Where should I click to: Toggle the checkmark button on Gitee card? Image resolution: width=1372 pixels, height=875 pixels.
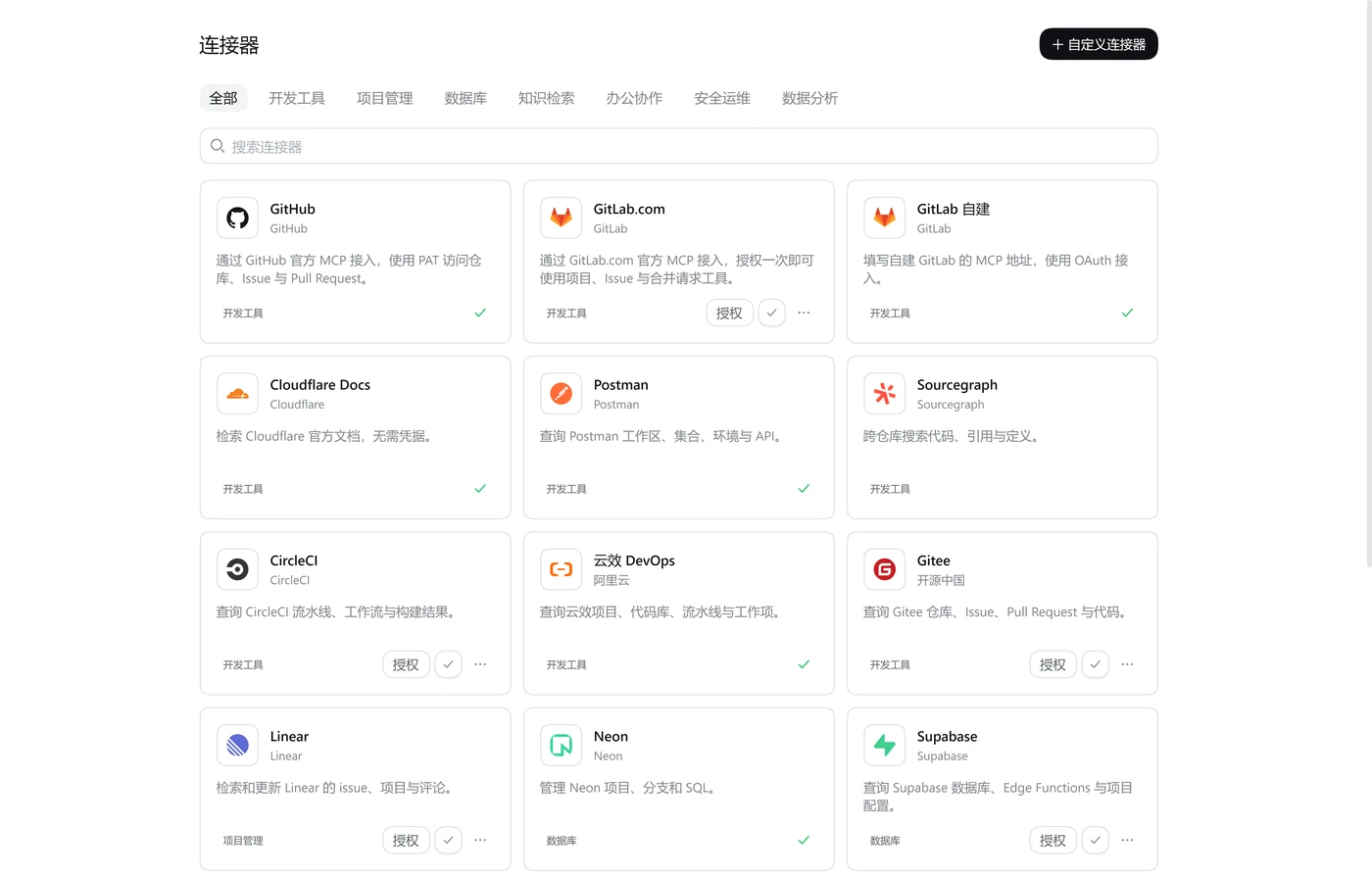point(1095,664)
